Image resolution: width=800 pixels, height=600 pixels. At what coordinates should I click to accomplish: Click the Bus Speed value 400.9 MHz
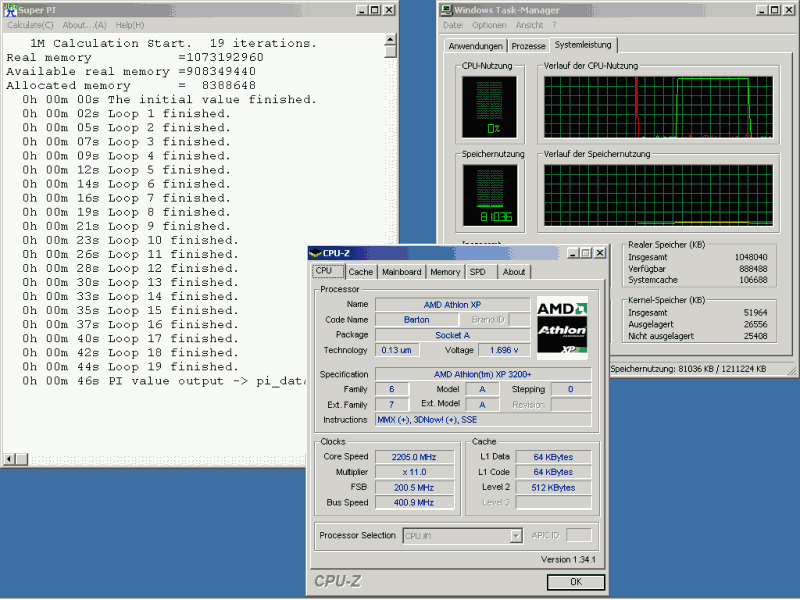point(414,503)
